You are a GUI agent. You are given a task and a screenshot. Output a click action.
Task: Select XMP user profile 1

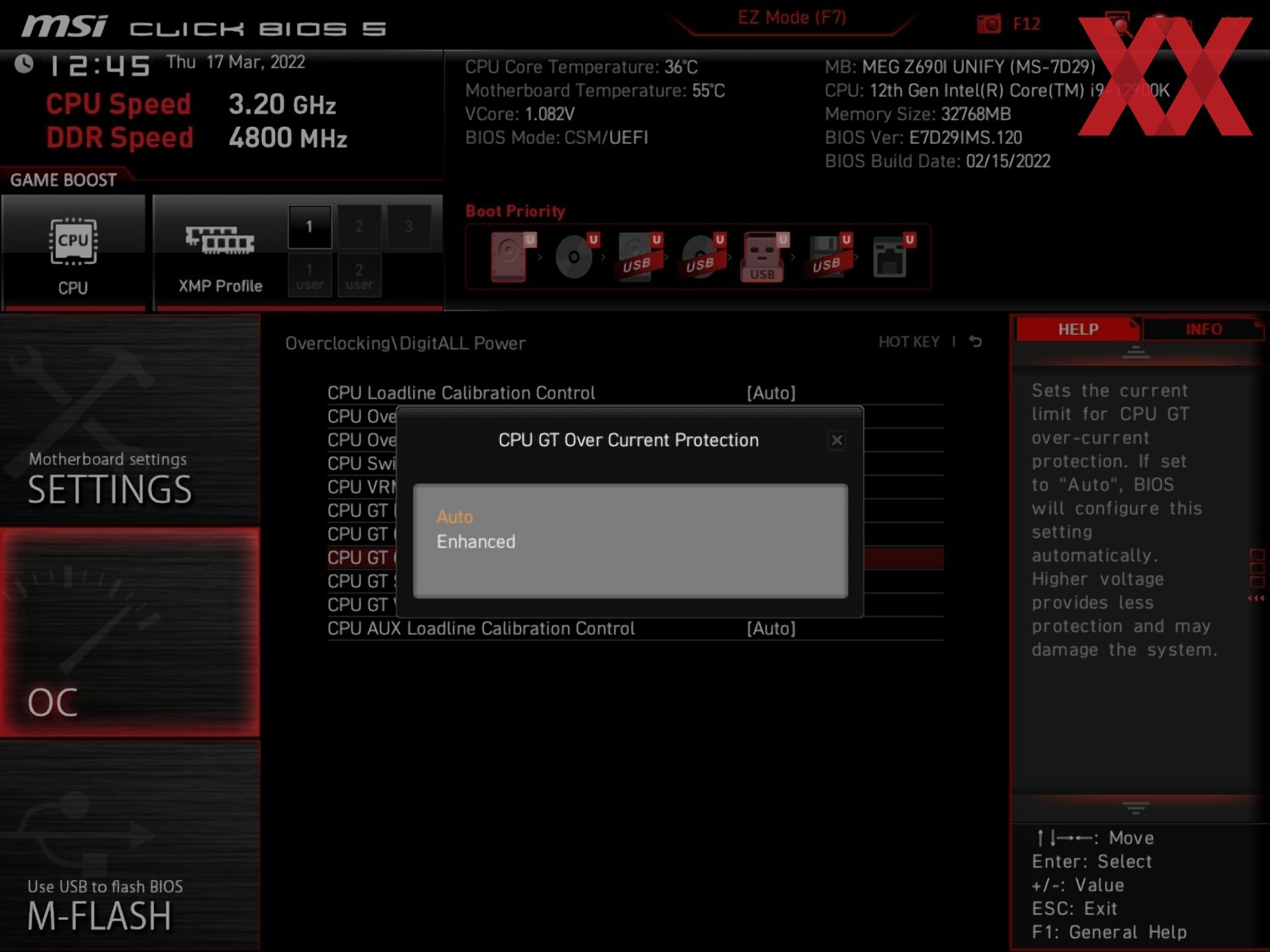(x=310, y=276)
